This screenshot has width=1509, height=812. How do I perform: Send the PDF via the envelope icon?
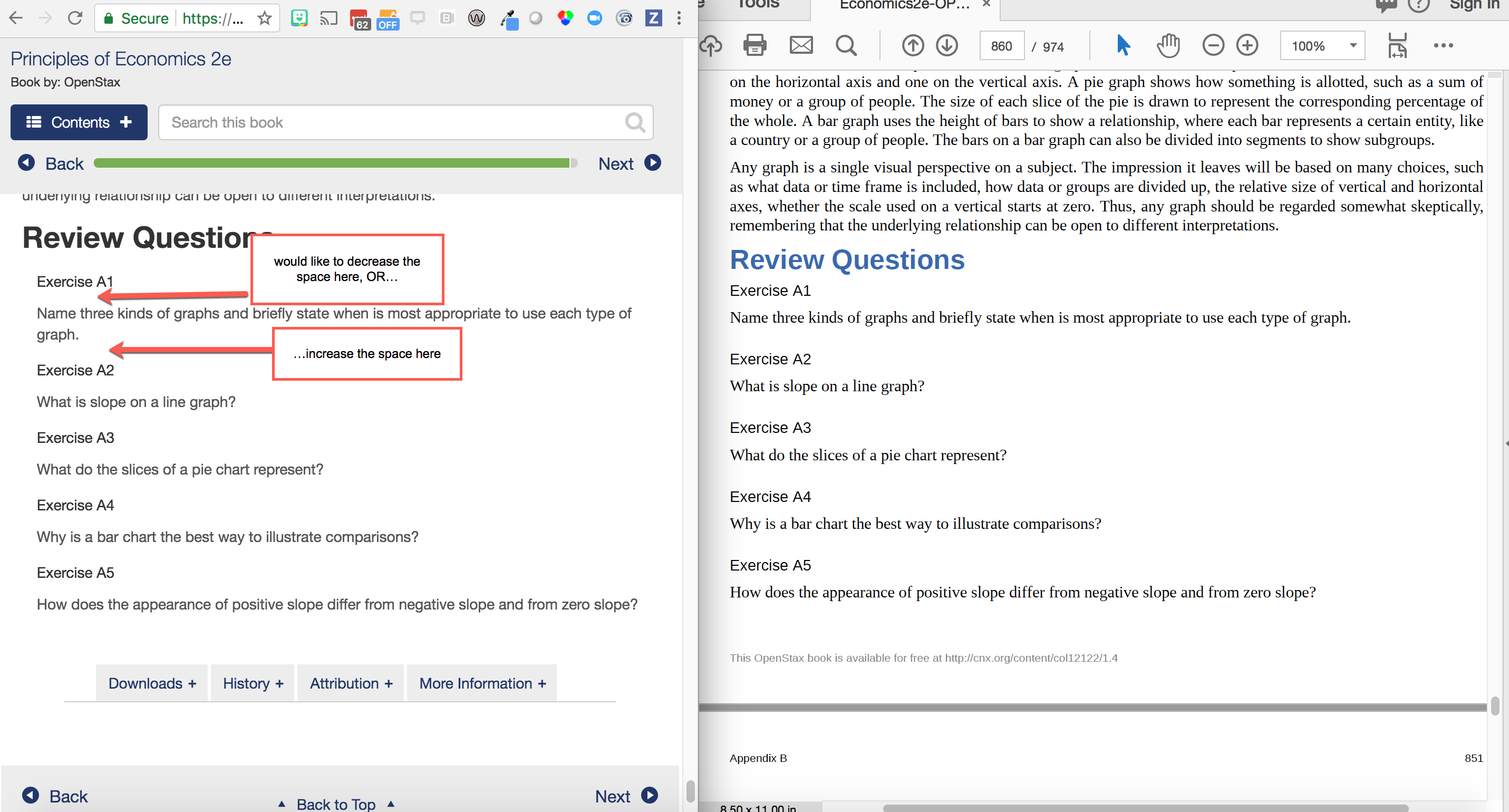pyautogui.click(x=801, y=45)
